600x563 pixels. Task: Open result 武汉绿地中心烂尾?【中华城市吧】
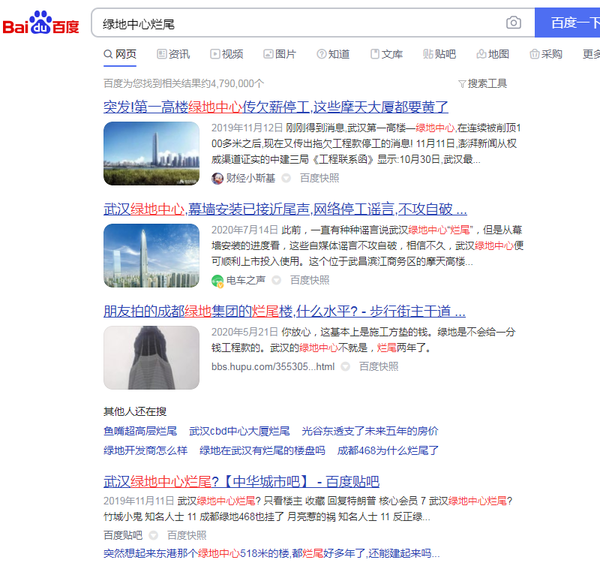pos(241,481)
